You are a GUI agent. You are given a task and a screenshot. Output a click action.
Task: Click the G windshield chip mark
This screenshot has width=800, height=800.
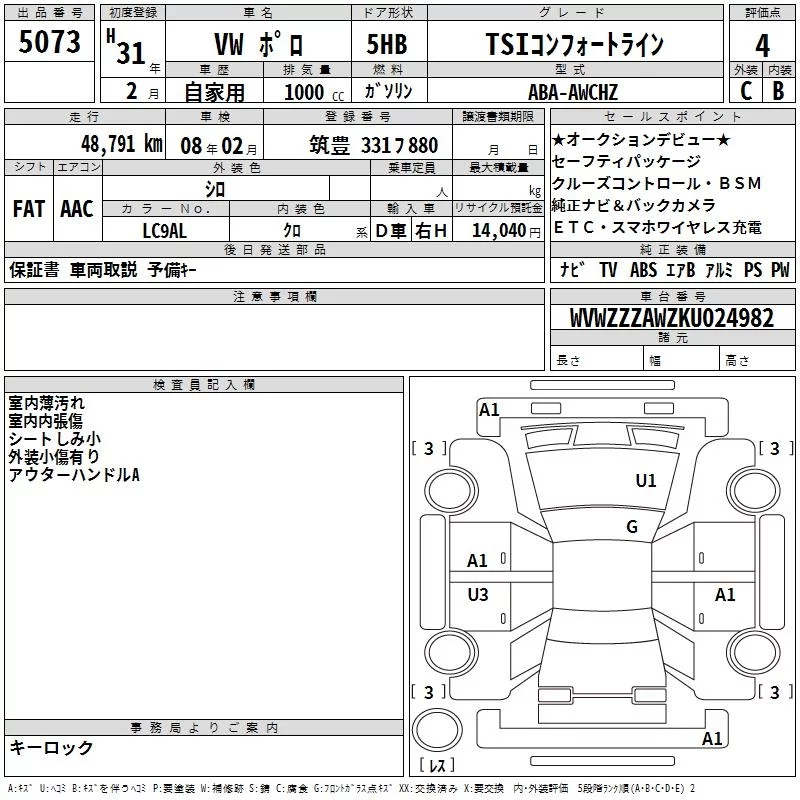tap(632, 526)
